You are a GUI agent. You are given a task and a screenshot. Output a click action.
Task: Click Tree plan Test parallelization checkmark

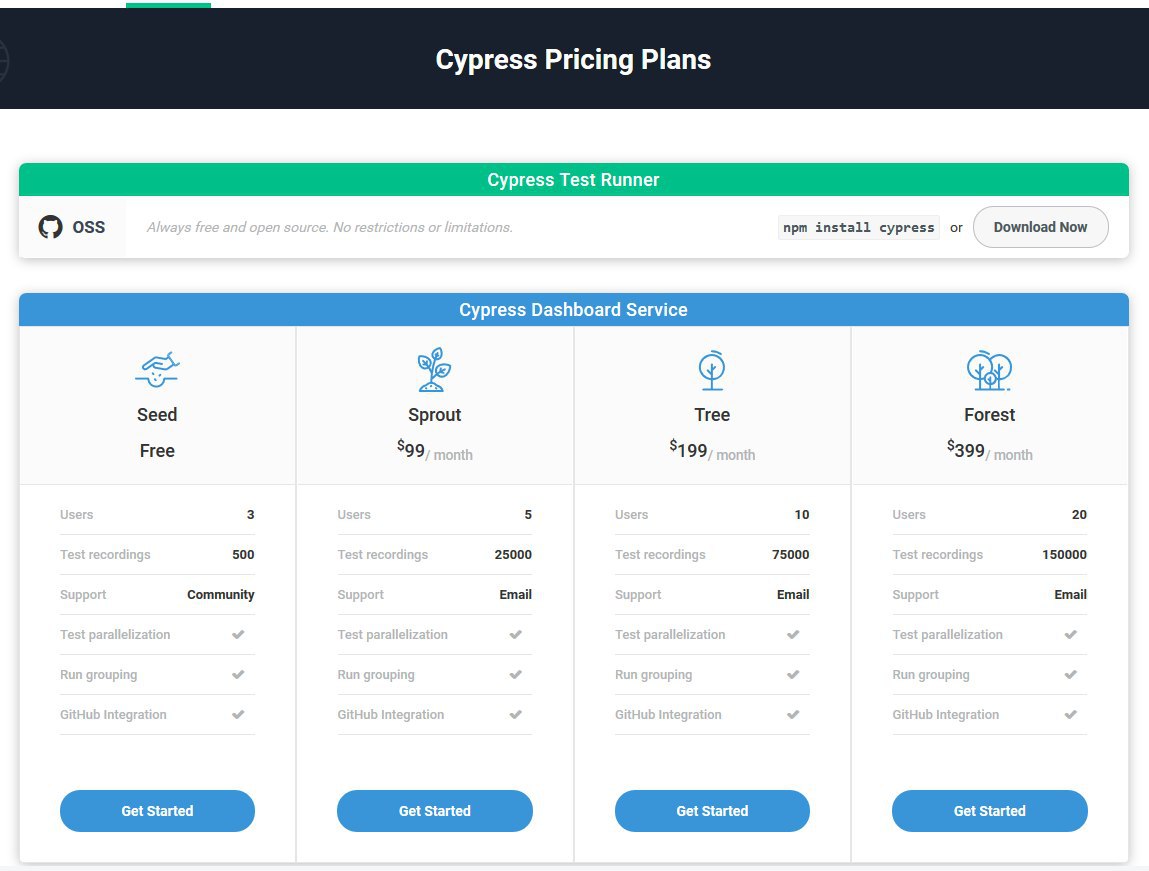coord(793,634)
